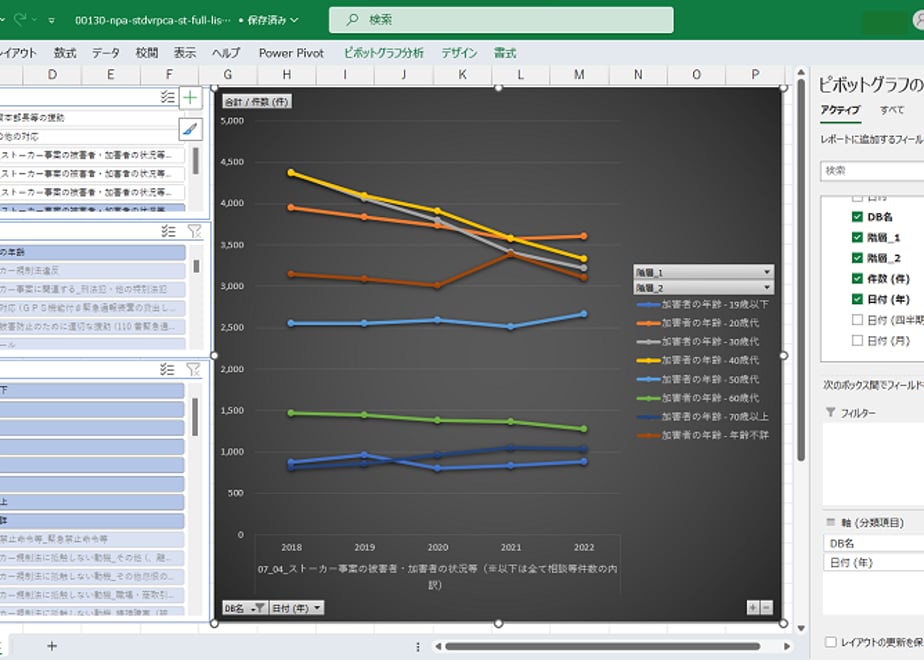The height and width of the screenshot is (660, 924).
Task: Uncheck the 階層_1 field checkbox
Action: pos(857,237)
